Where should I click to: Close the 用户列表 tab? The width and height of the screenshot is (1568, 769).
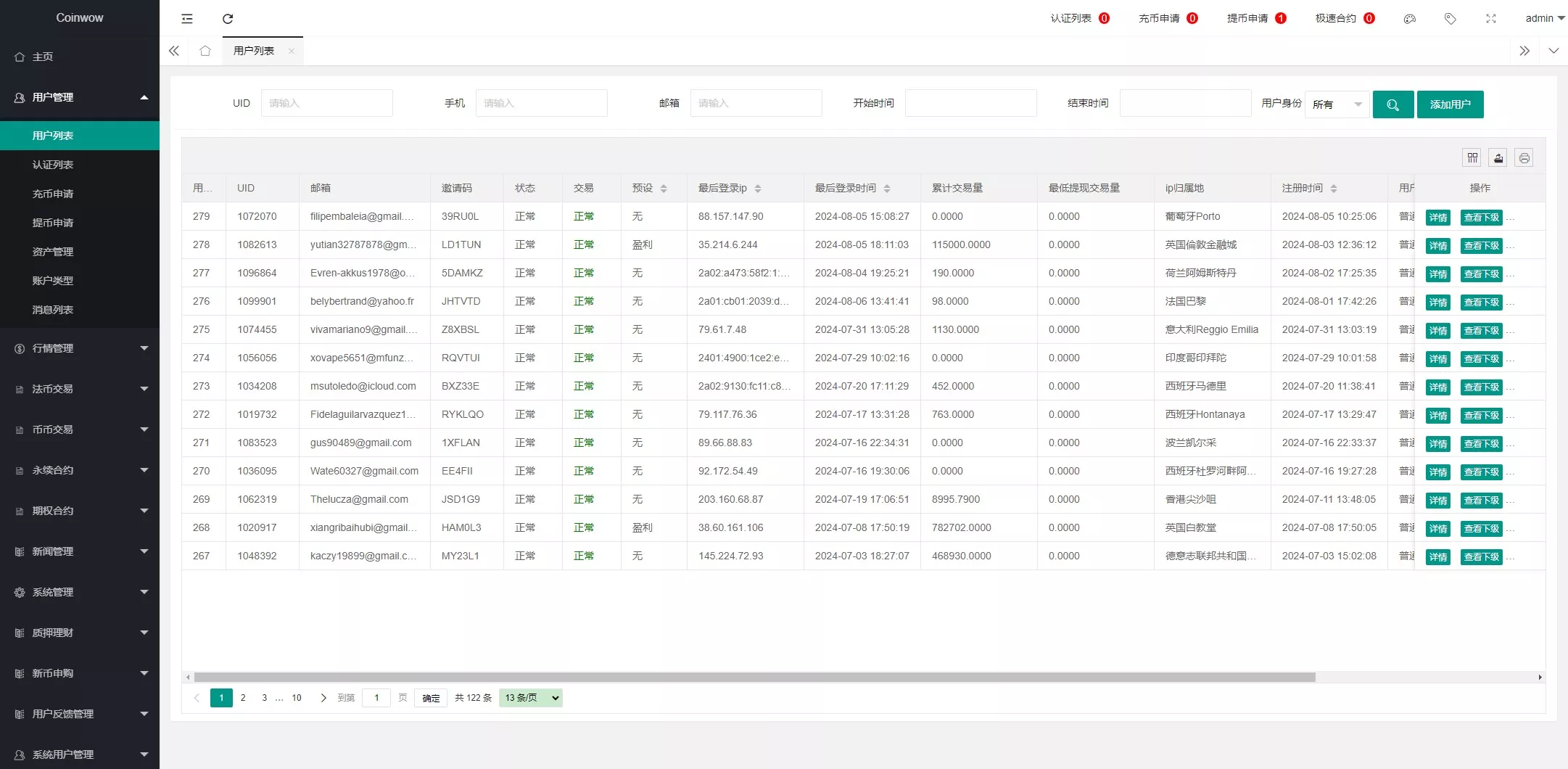coord(292,51)
